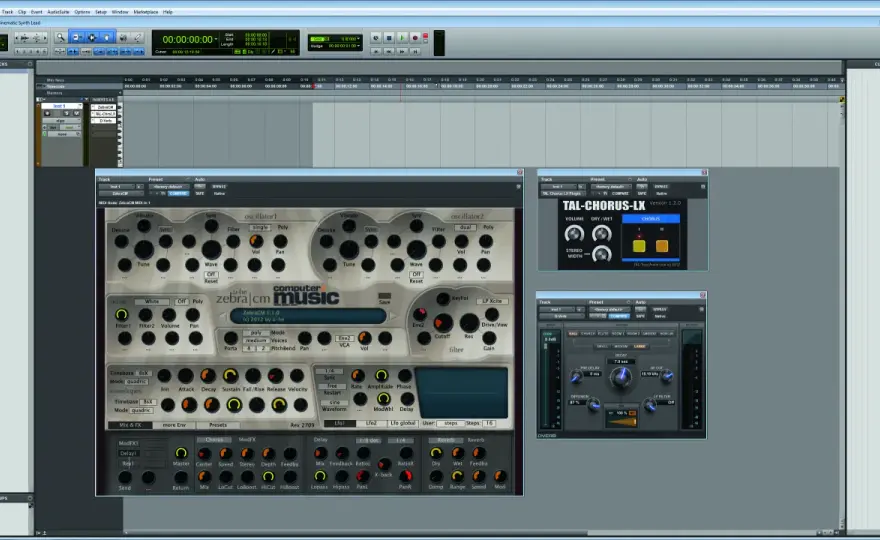Click the Bypass button in the TAL-Chorus-LX window header
Image resolution: width=880 pixels, height=540 pixels.
(661, 186)
